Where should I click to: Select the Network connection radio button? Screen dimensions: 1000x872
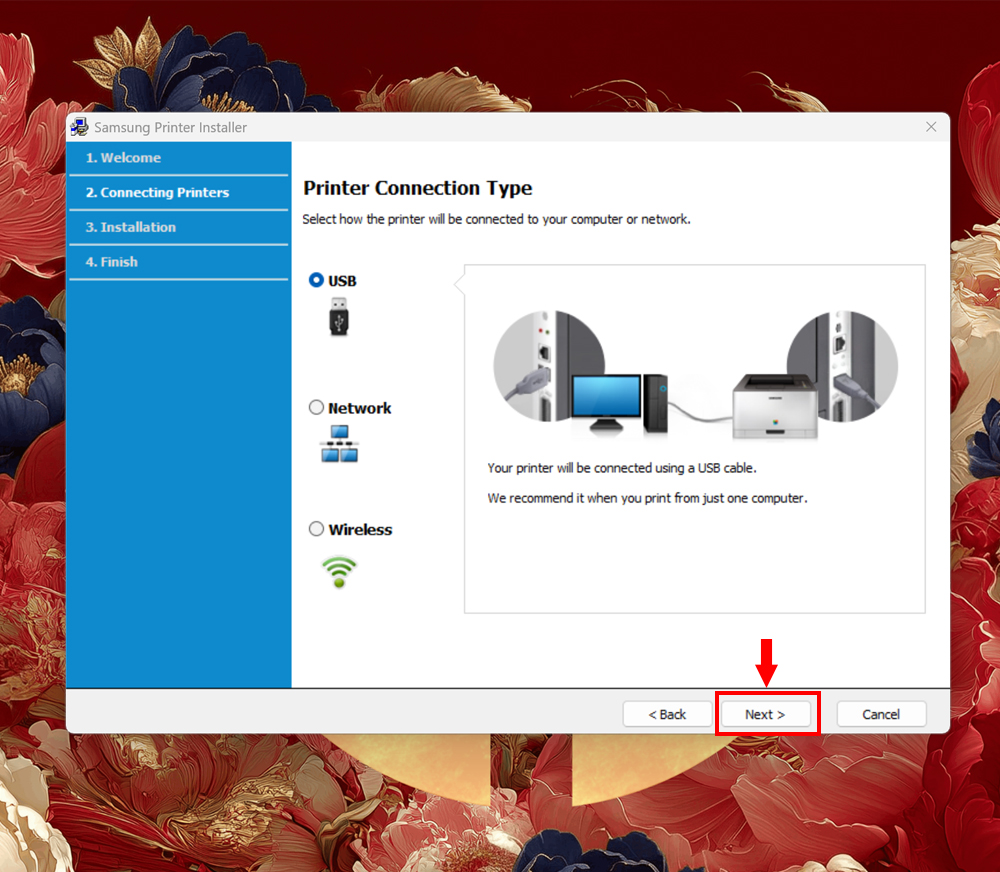316,407
